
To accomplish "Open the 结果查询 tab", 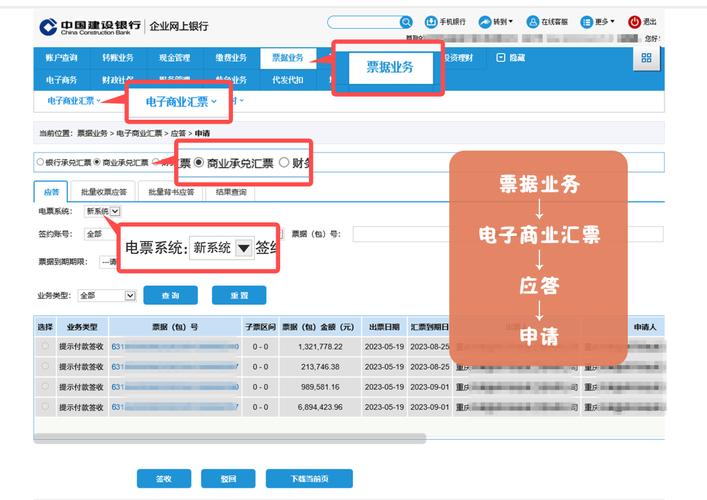I will pyautogui.click(x=231, y=191).
